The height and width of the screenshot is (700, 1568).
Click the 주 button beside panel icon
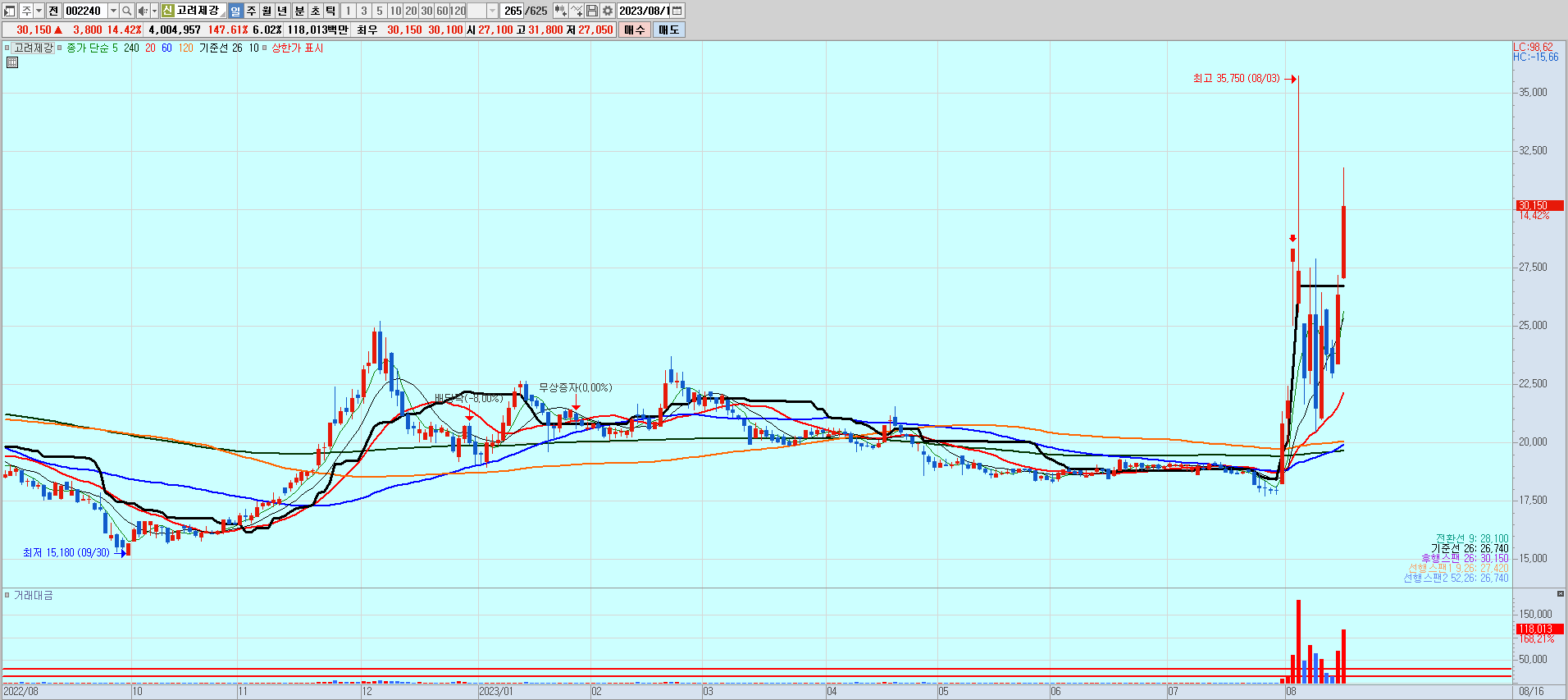(26, 11)
